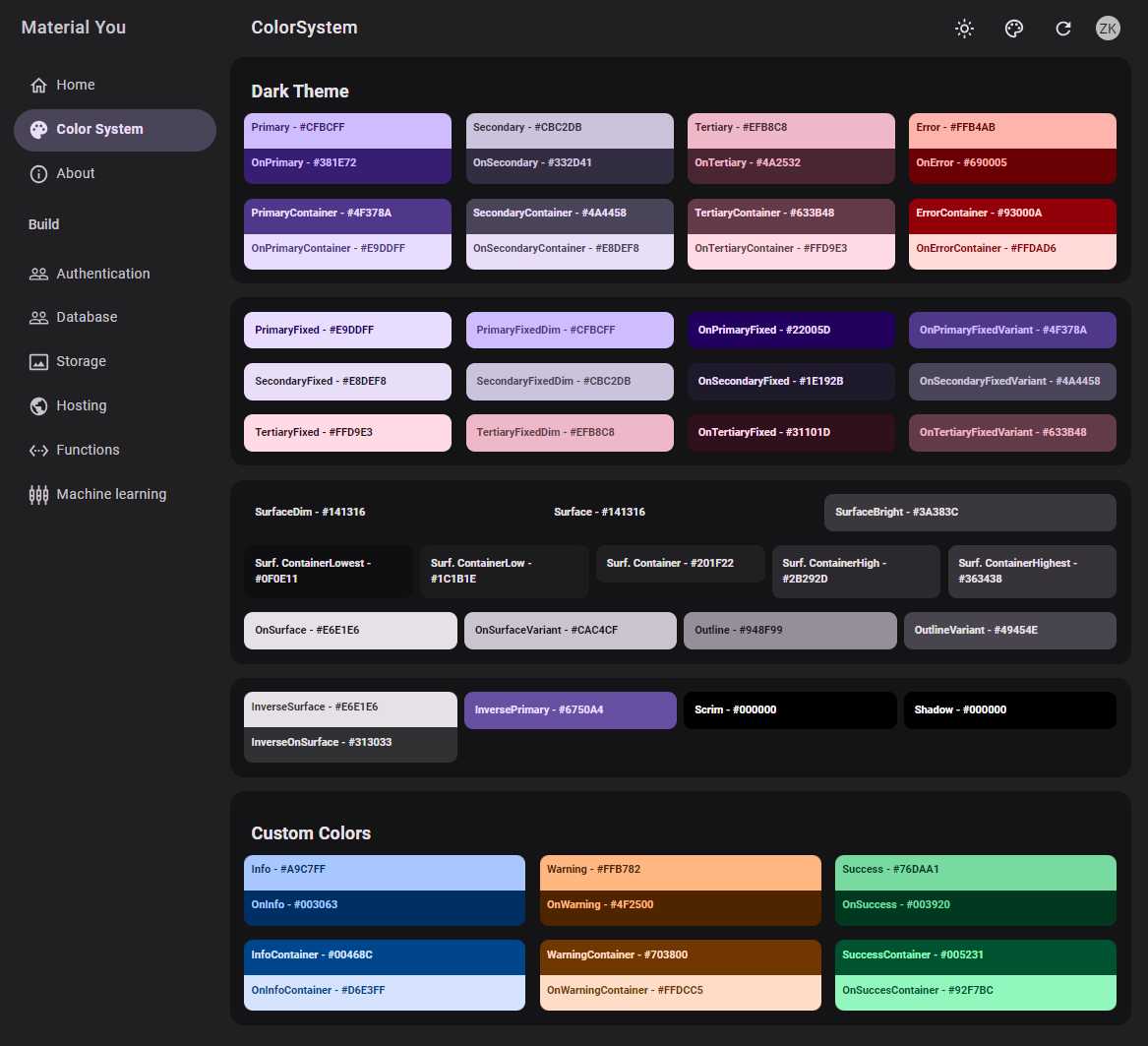Open the palette color picker icon

[1014, 29]
